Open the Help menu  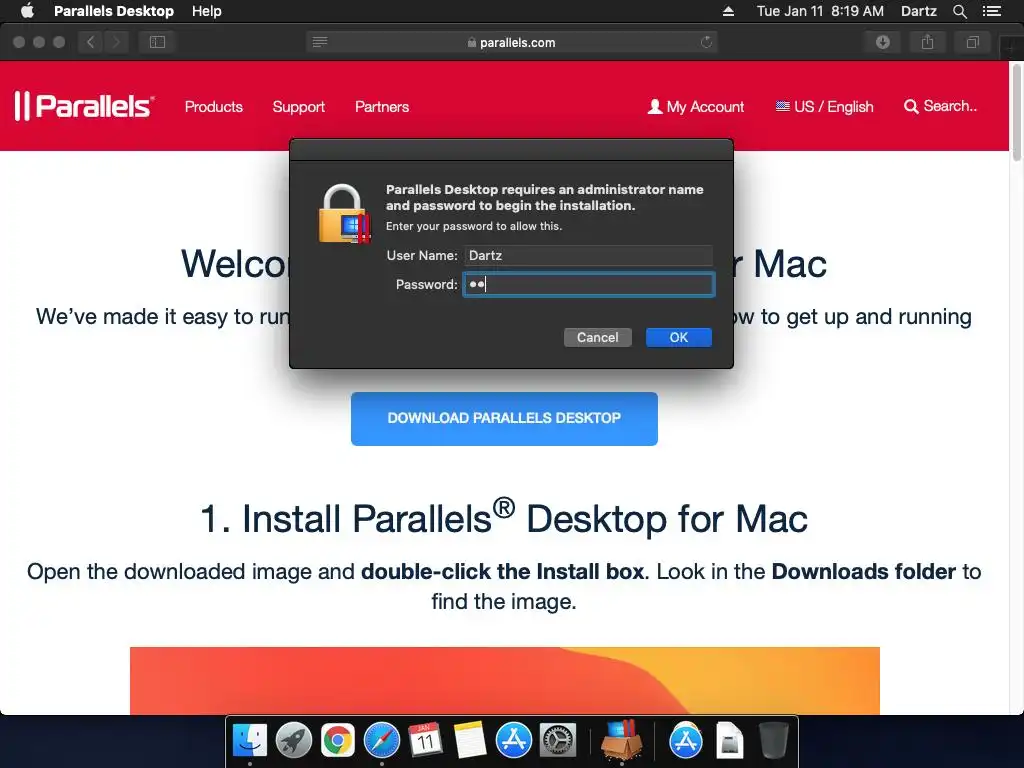(206, 11)
